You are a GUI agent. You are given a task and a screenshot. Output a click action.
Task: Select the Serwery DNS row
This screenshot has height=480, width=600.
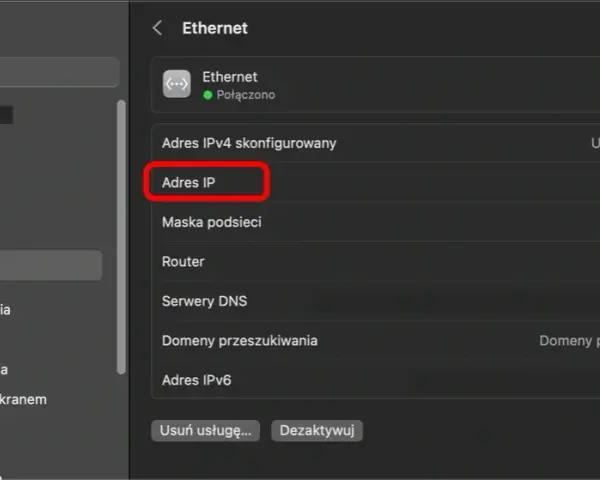click(x=376, y=301)
